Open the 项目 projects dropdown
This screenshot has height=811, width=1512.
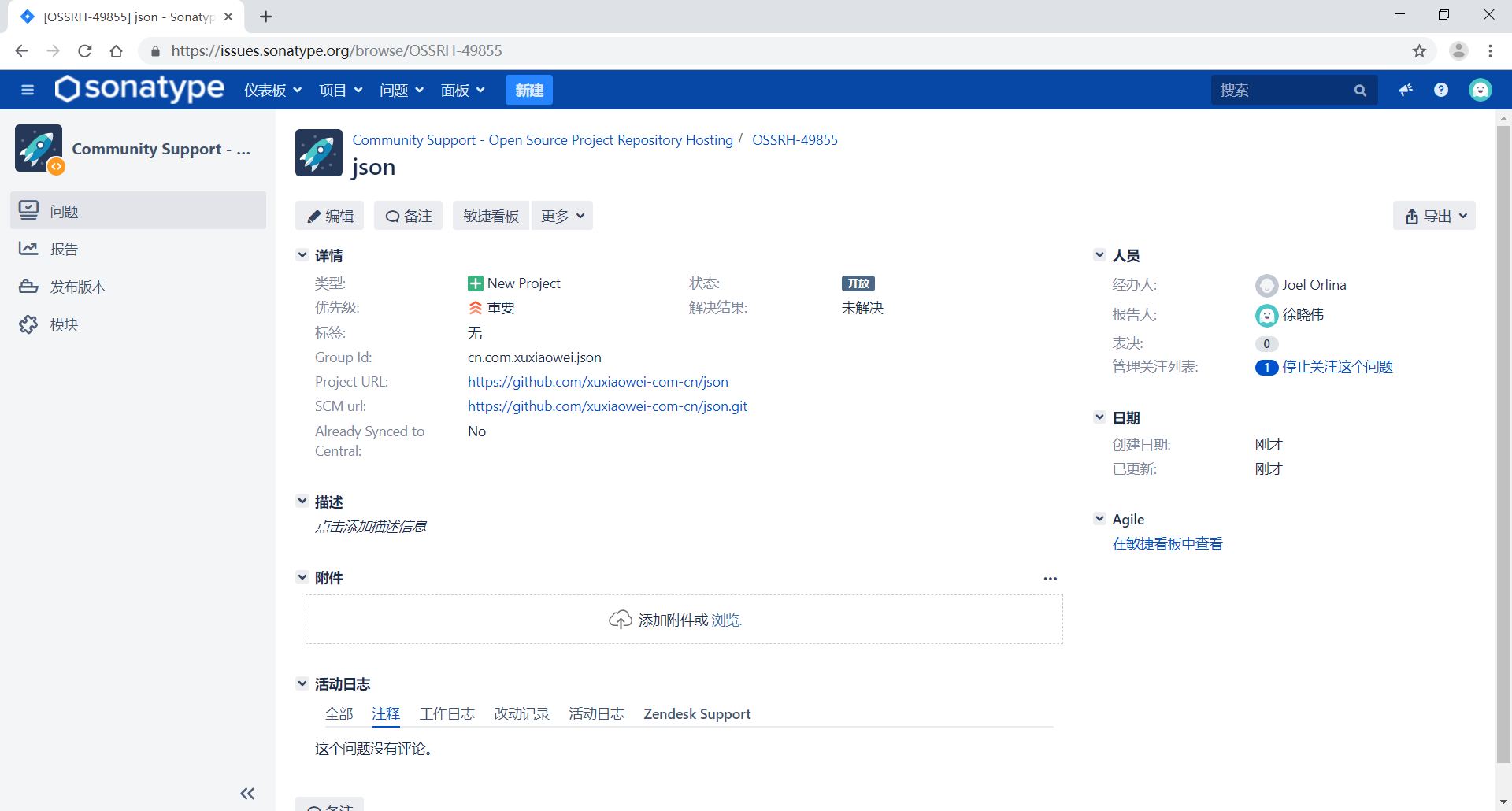point(340,90)
